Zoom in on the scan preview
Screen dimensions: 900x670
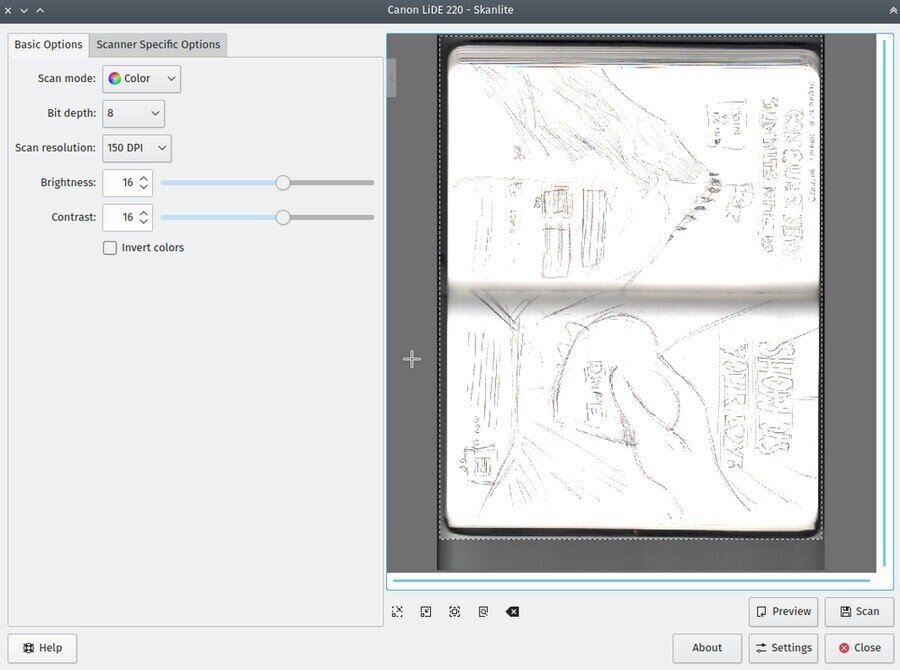coord(397,611)
